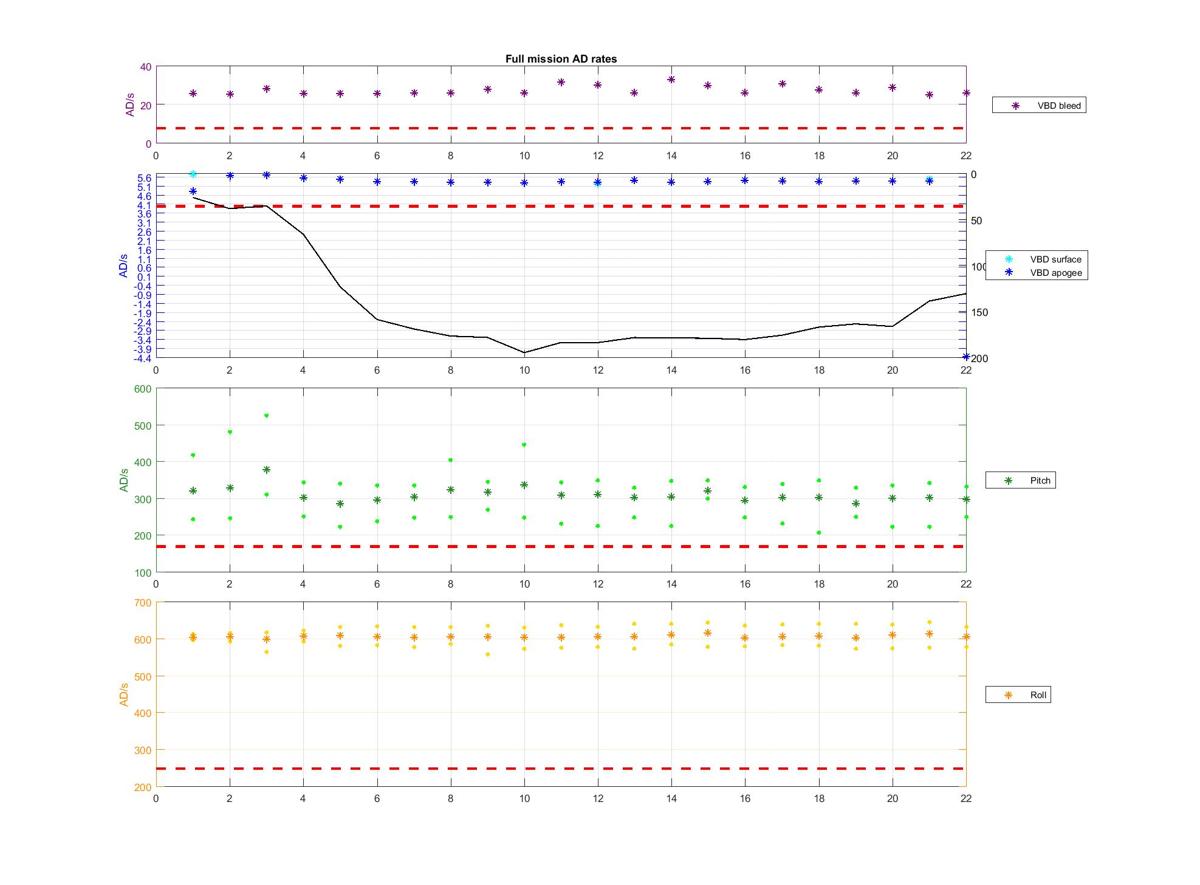This screenshot has width=1200, height=885.
Task: Click the red dashed threshold in Pitch plot
Action: (x=560, y=547)
